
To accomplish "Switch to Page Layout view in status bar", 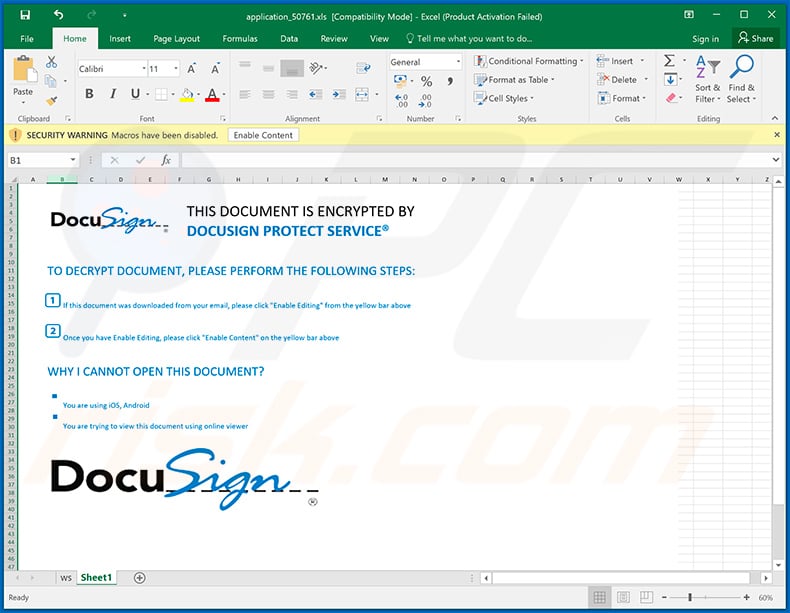I will point(623,597).
